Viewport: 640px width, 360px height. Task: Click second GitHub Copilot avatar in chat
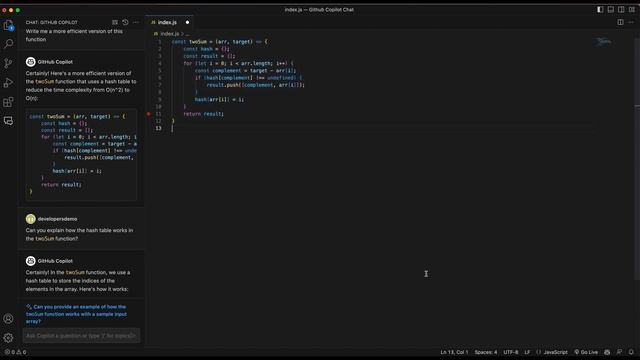pyautogui.click(x=31, y=261)
